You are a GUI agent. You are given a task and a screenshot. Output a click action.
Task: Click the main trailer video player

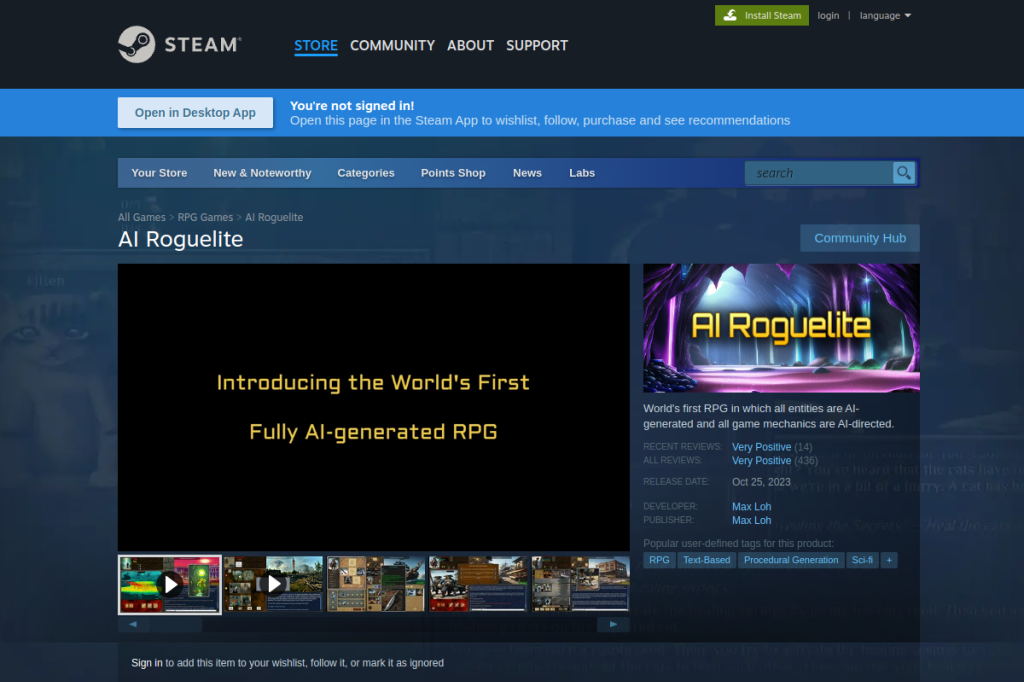click(374, 407)
